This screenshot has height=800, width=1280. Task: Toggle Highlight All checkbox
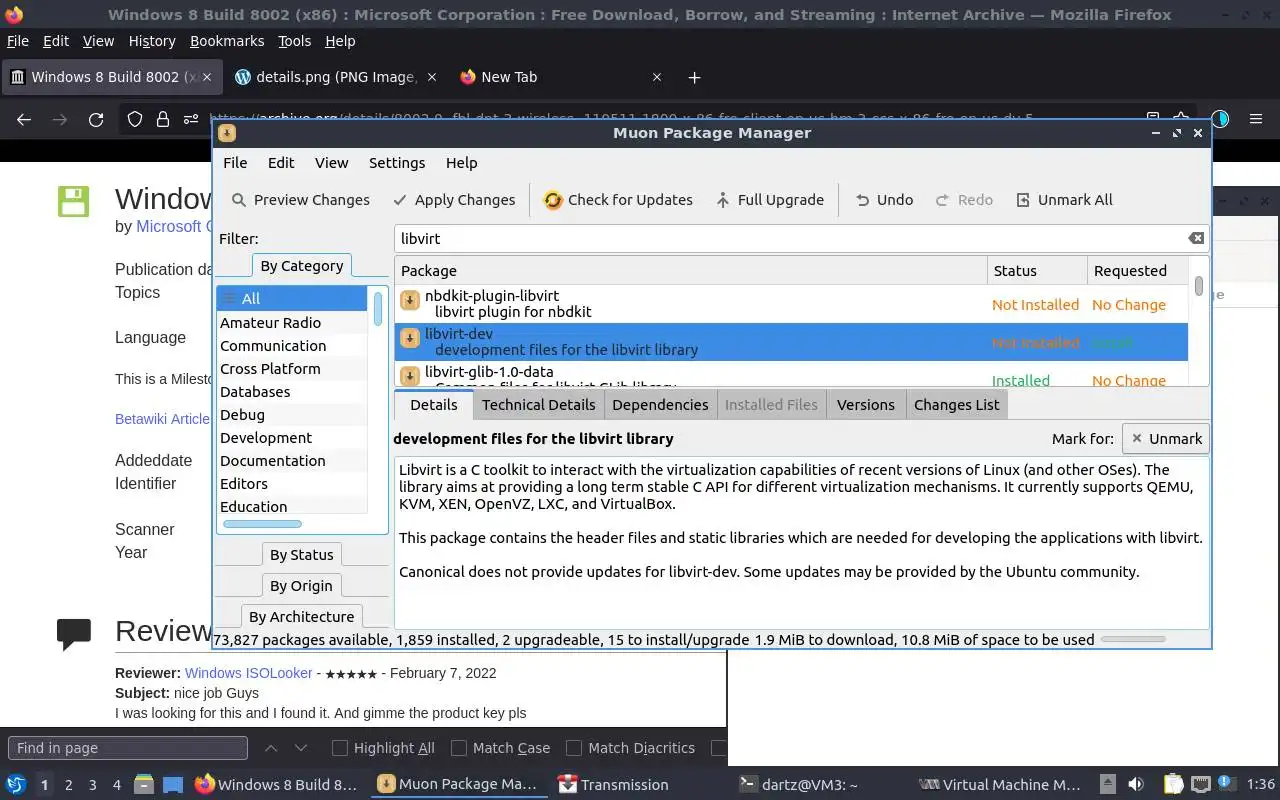[x=340, y=748]
